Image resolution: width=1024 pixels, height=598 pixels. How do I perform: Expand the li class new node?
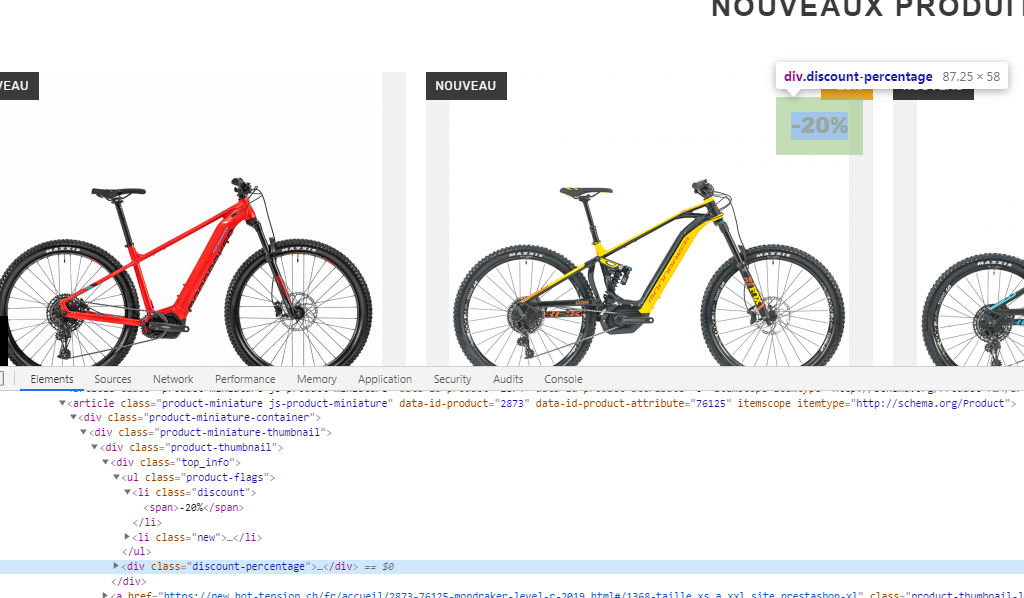127,537
